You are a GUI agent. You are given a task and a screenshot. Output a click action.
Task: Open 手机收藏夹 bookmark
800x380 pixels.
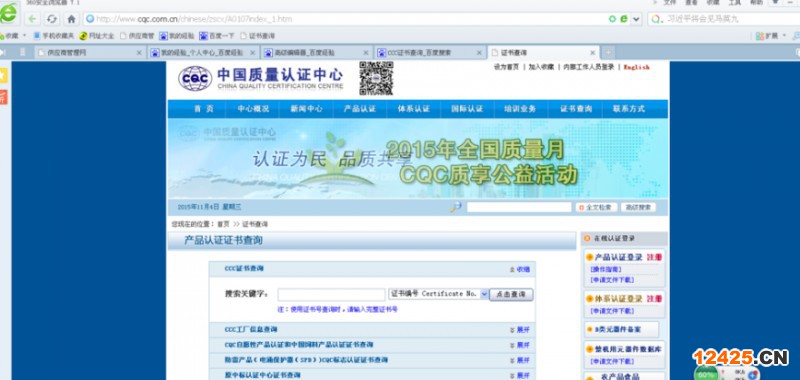pos(54,36)
